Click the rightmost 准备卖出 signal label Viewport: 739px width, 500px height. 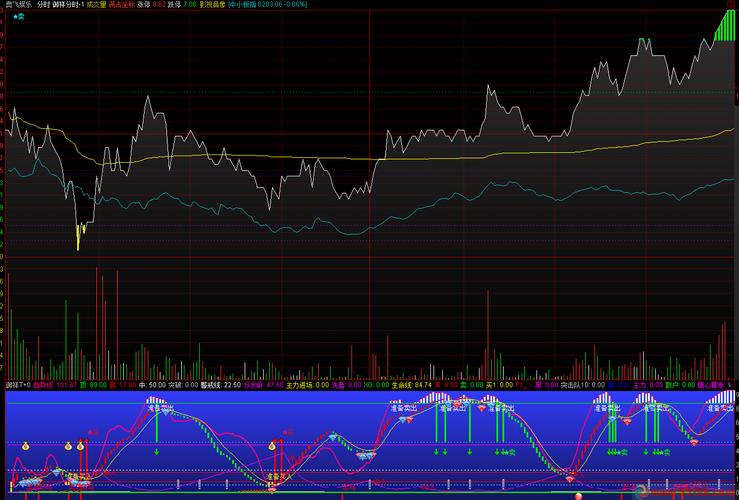click(720, 408)
